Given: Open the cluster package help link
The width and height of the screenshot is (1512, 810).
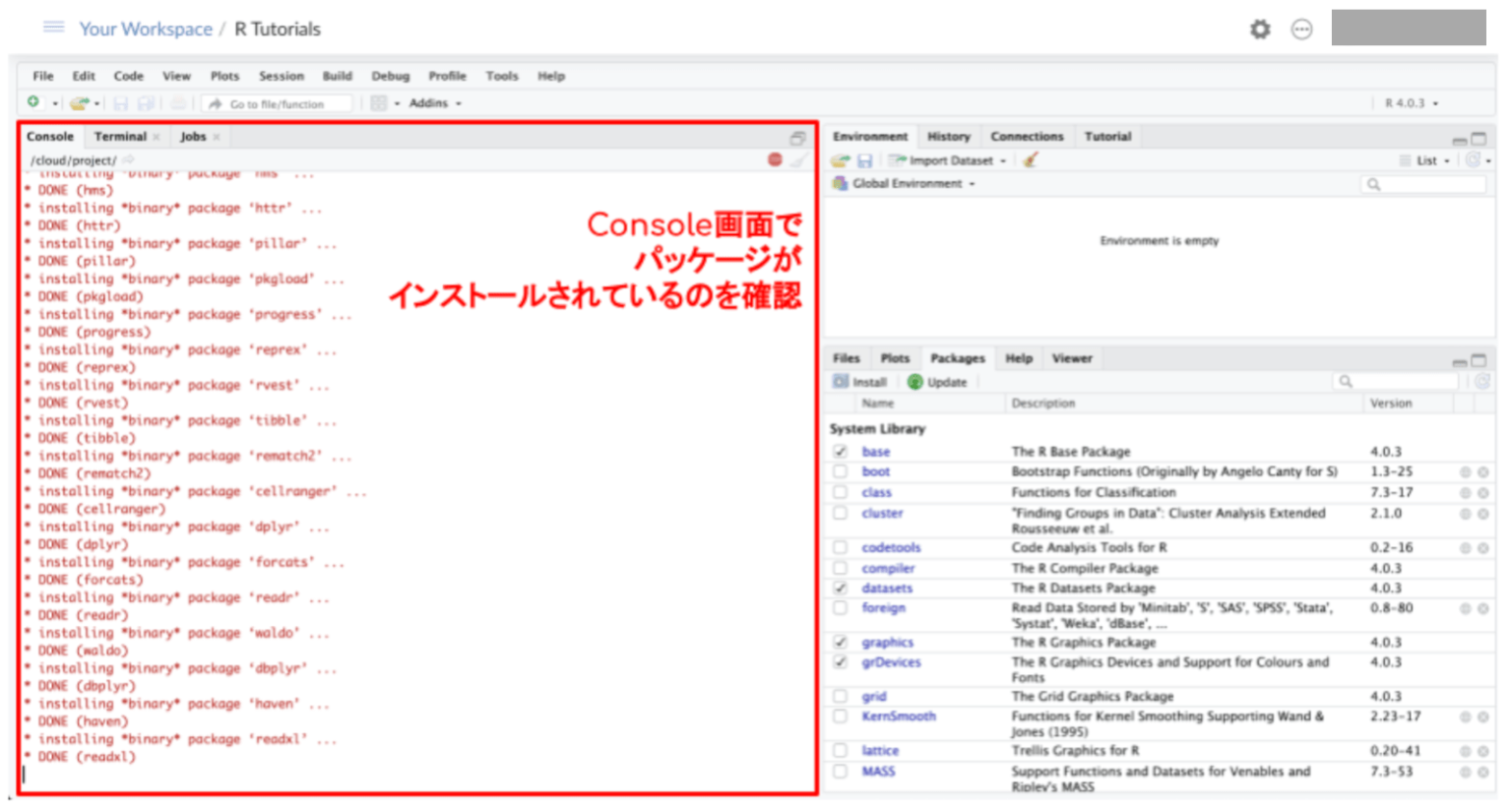Looking at the screenshot, I should (882, 513).
